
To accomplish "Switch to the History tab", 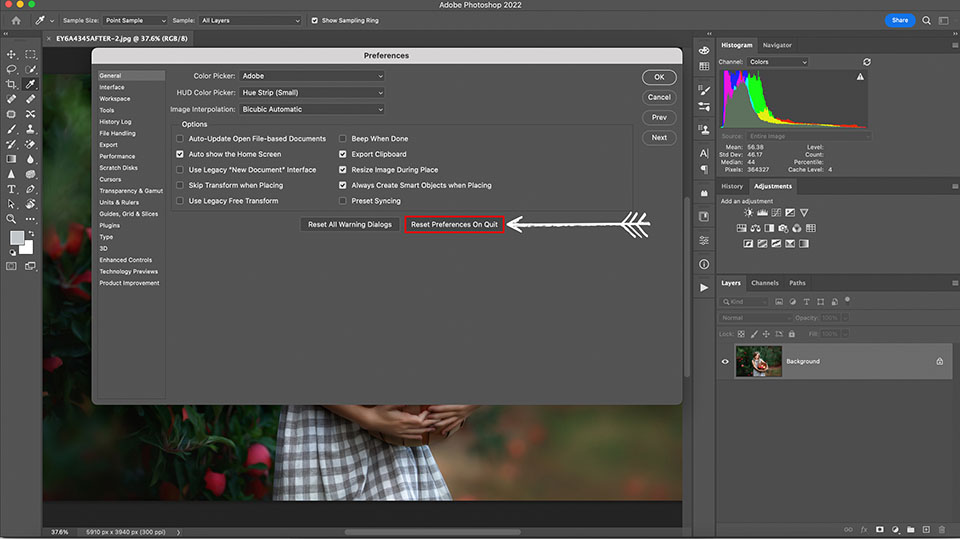I will coord(732,186).
